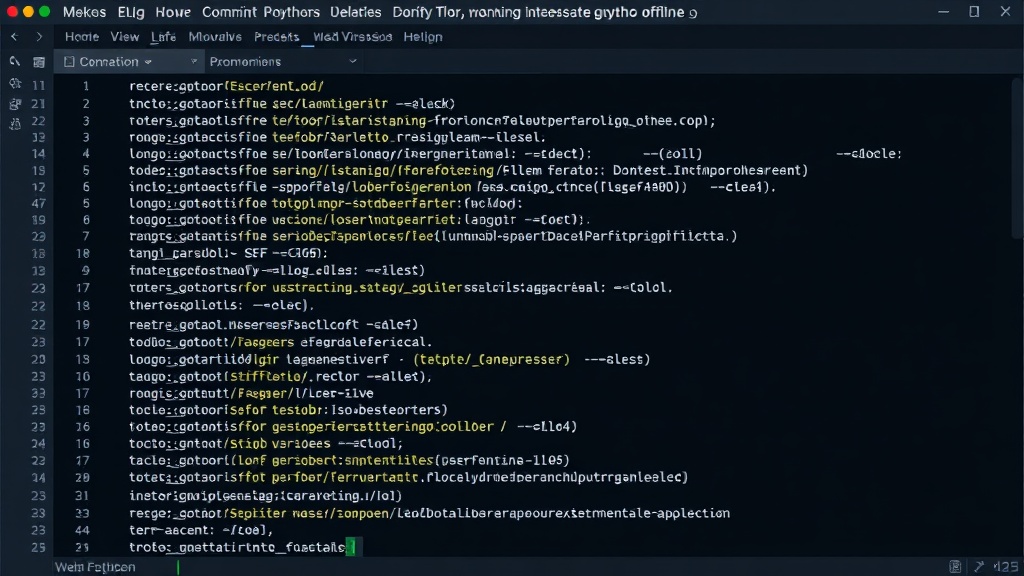Click the window title text in the title bar
1024x576 pixels.
coord(544,12)
